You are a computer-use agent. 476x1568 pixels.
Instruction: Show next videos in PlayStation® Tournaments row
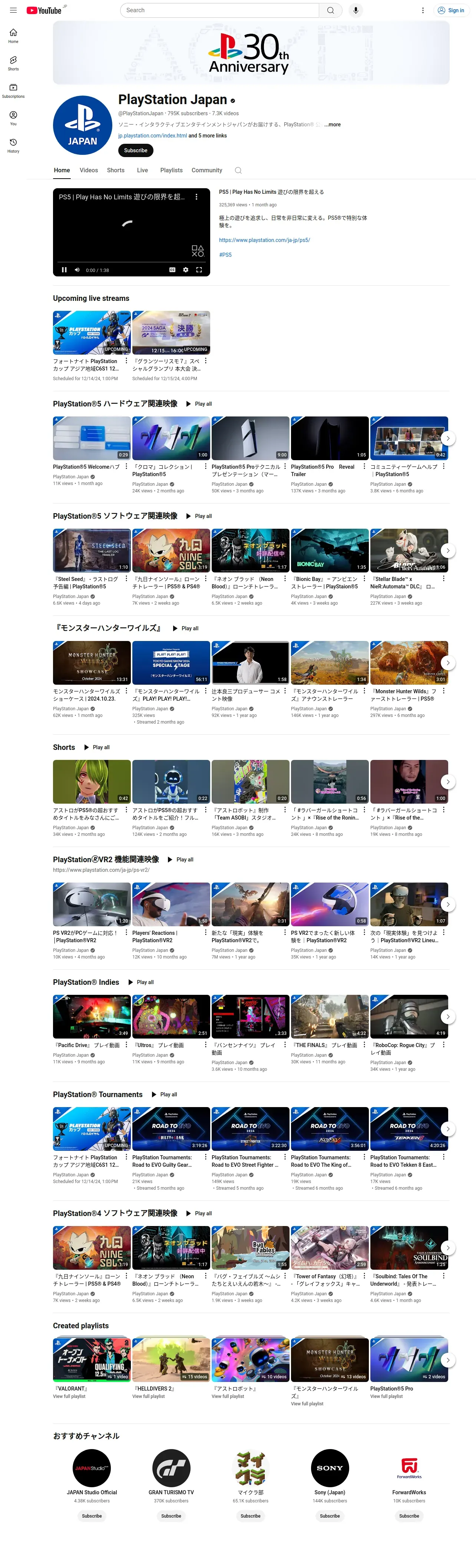pyautogui.click(x=448, y=1129)
